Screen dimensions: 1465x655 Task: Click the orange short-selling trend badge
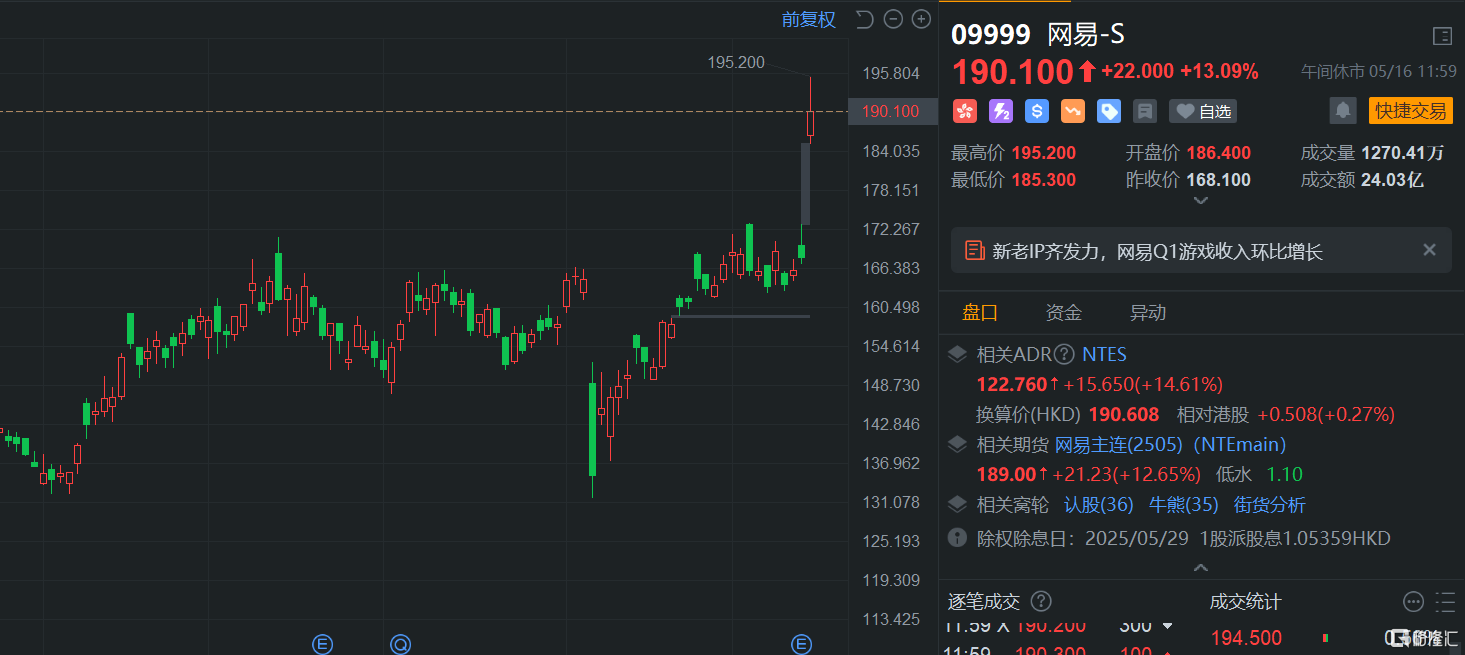point(1073,111)
